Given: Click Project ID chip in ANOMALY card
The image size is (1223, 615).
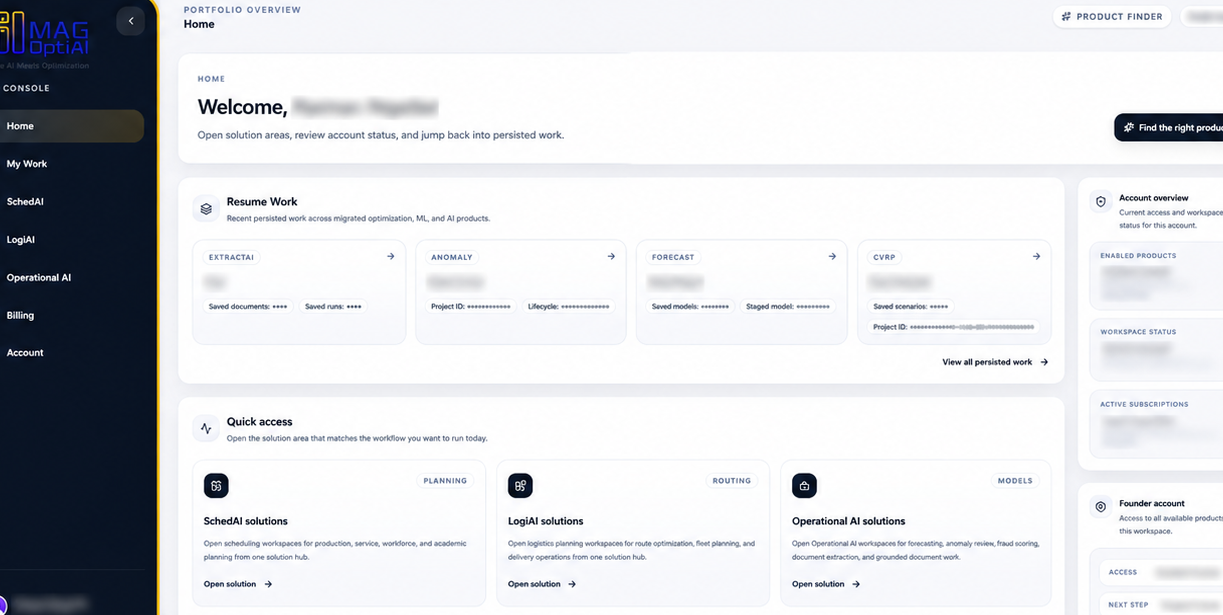Looking at the screenshot, I should [x=470, y=306].
